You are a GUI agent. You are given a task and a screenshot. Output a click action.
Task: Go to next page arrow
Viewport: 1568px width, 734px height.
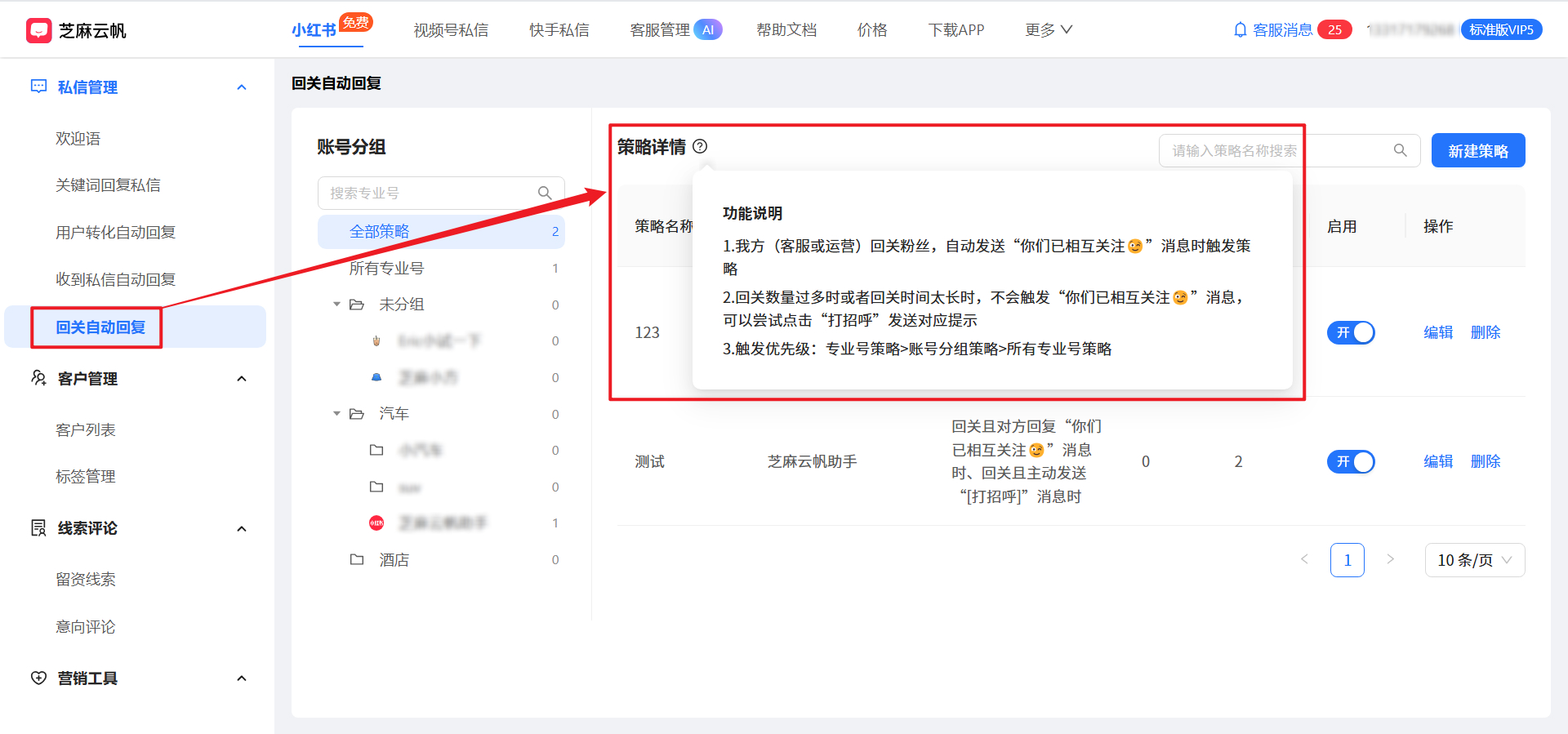1390,559
